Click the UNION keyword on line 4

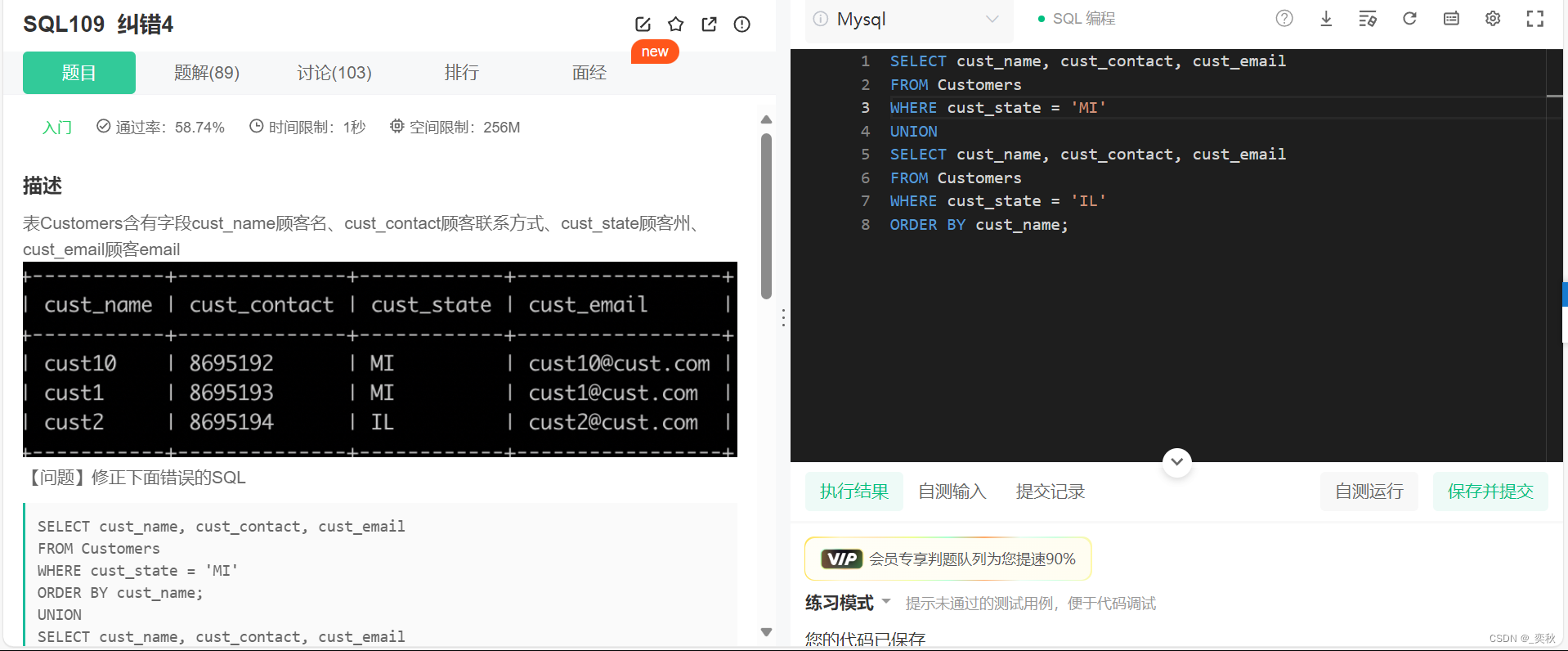(x=913, y=132)
